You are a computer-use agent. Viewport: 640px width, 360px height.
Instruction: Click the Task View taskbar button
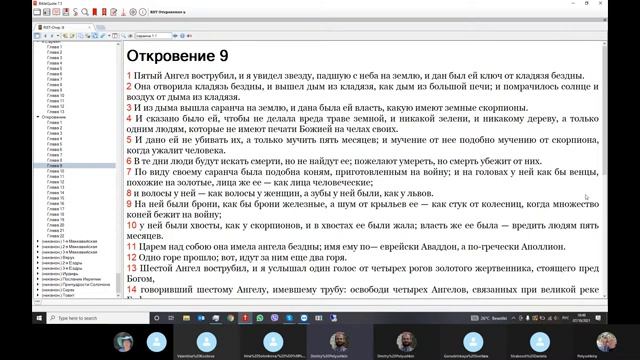[171, 318]
